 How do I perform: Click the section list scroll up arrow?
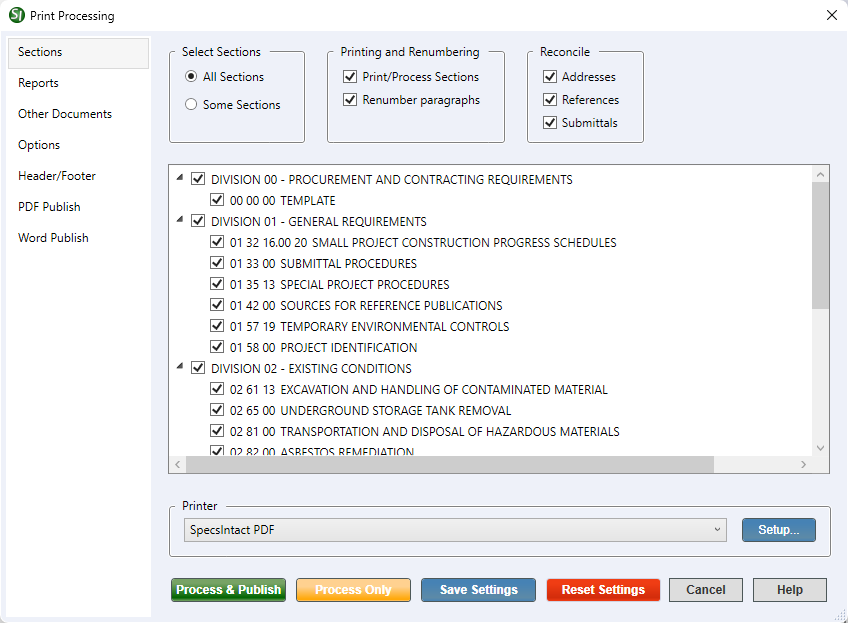pos(820,174)
